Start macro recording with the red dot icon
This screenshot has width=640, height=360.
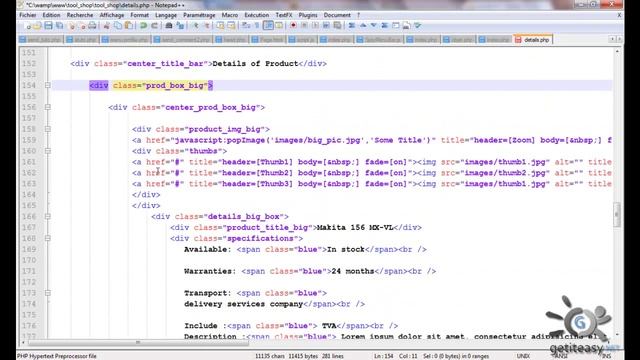[293, 26]
